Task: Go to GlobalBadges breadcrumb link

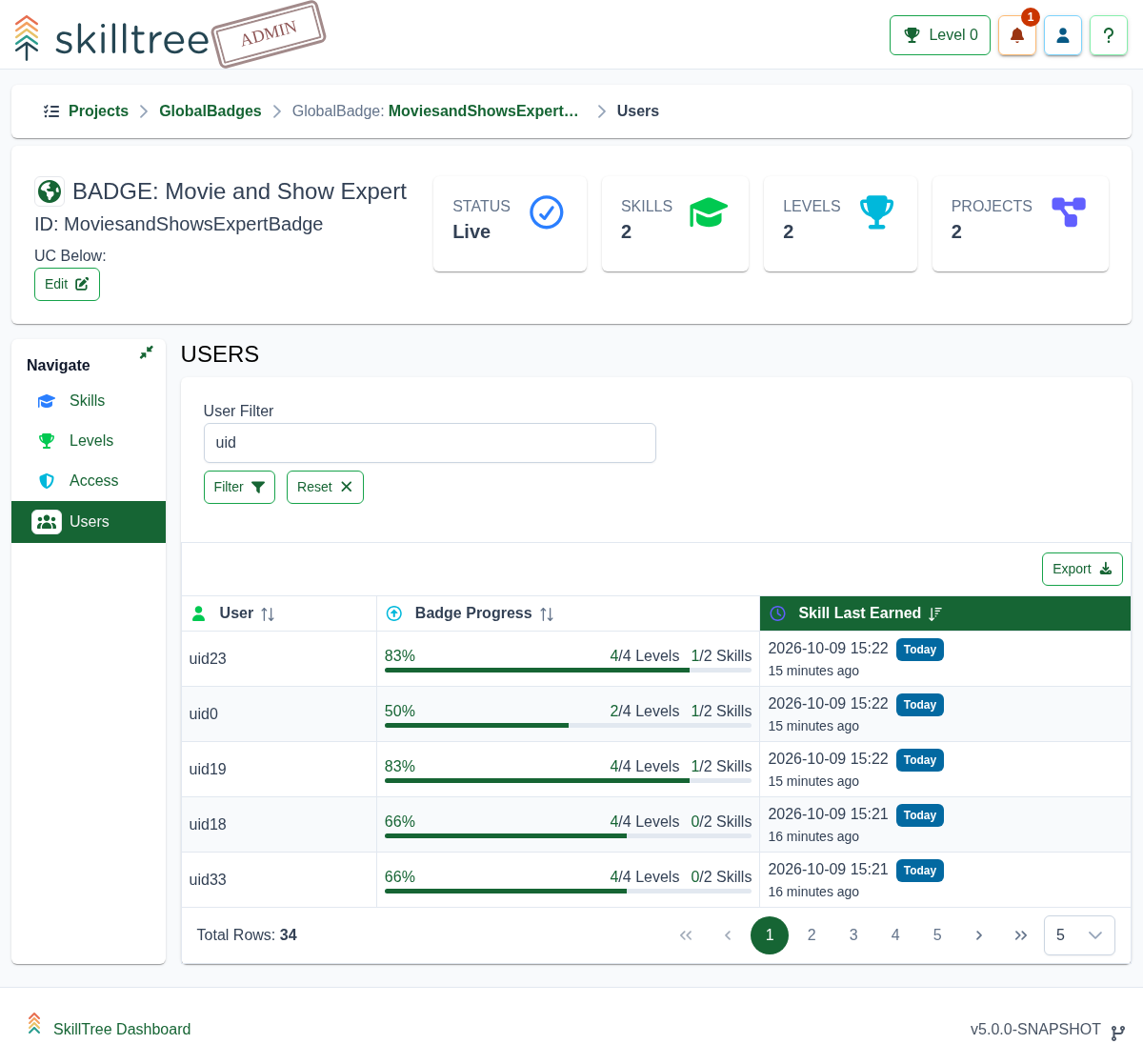Action: 210,111
